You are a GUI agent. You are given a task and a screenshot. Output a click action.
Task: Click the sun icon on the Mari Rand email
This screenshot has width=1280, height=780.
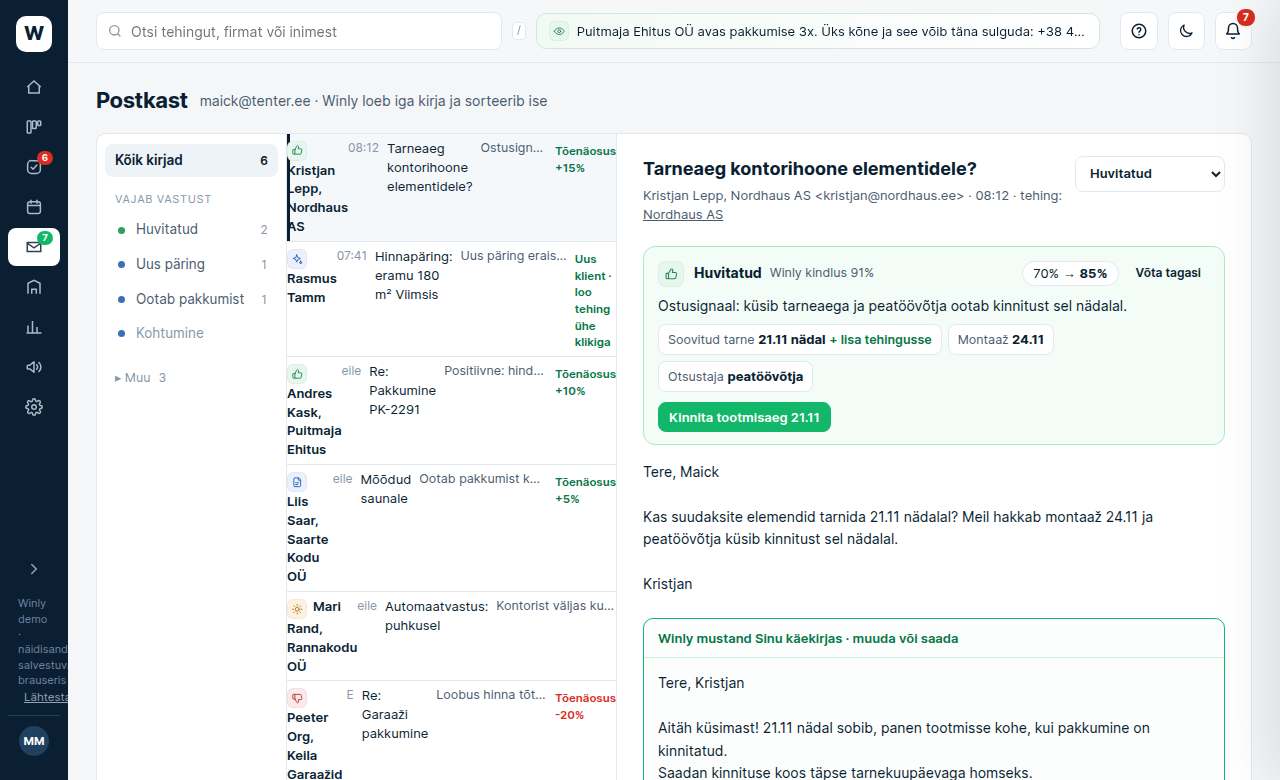click(297, 608)
